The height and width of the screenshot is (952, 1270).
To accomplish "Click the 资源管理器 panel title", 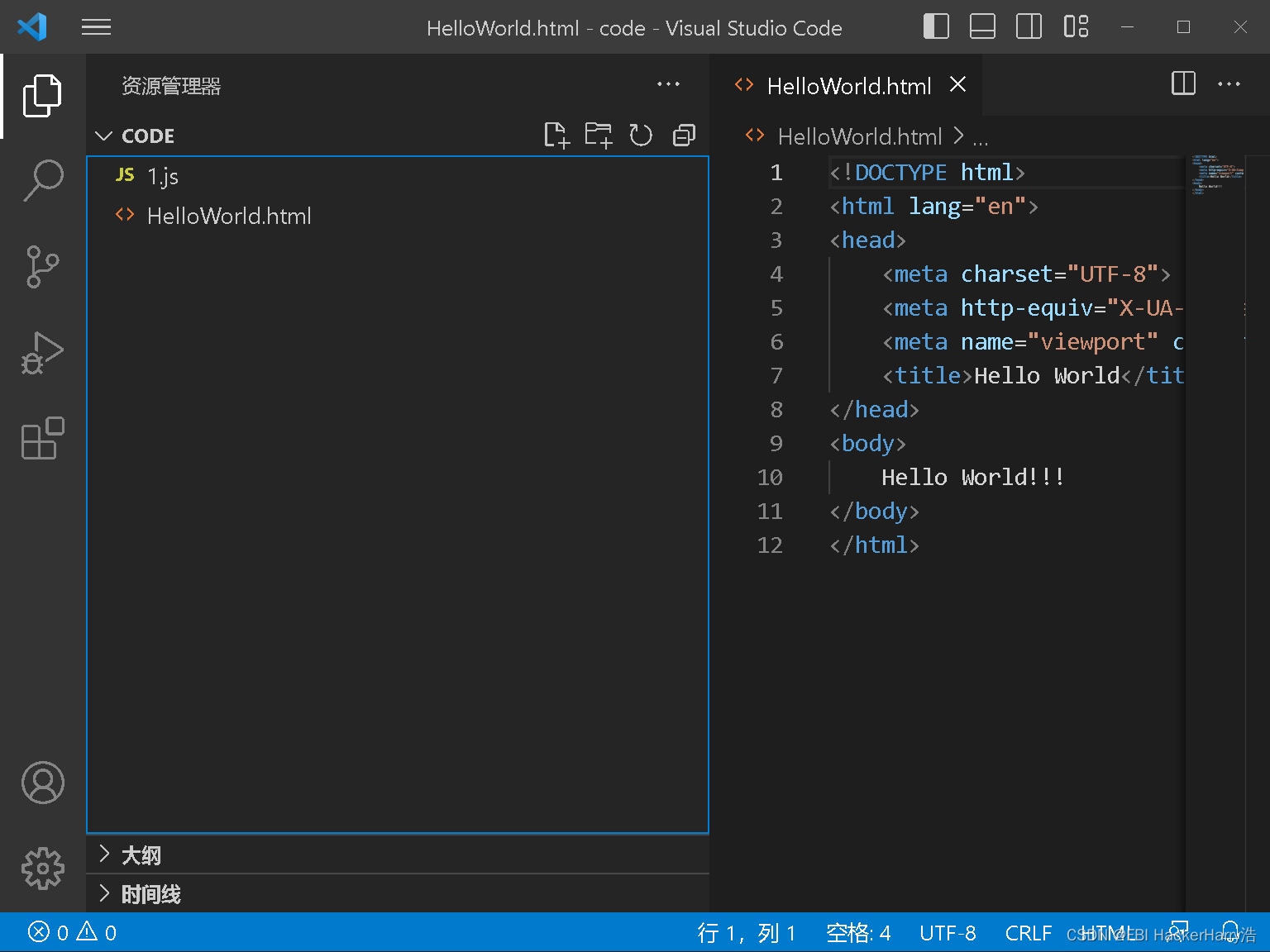I will click(x=171, y=85).
